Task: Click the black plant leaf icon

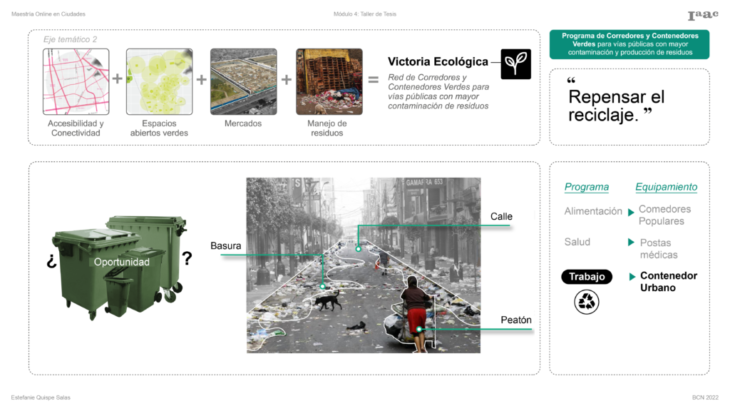Action: tap(516, 63)
